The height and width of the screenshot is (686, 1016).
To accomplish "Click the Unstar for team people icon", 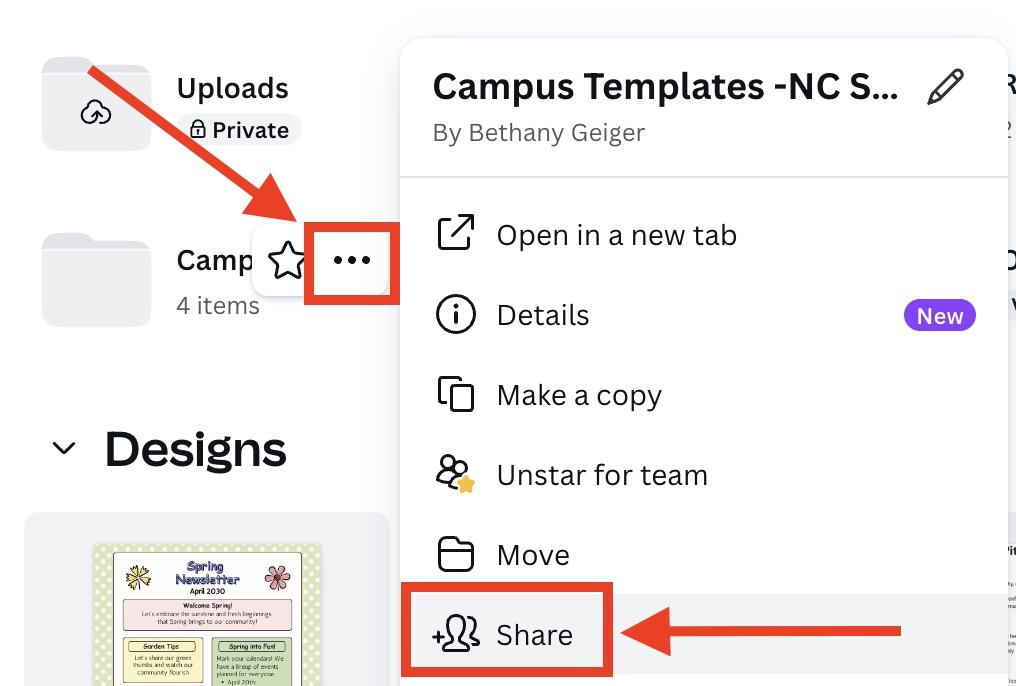I will 456,474.
